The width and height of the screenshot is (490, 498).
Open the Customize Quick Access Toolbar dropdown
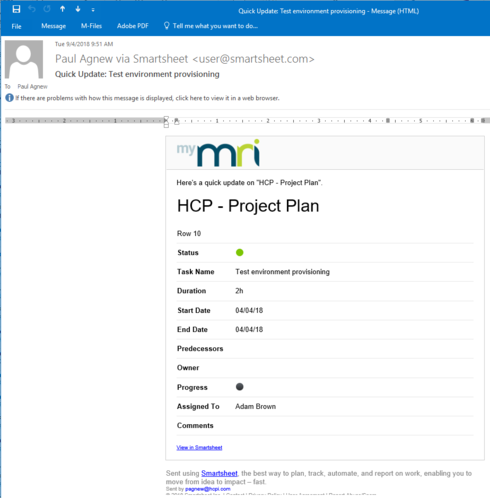(93, 10)
